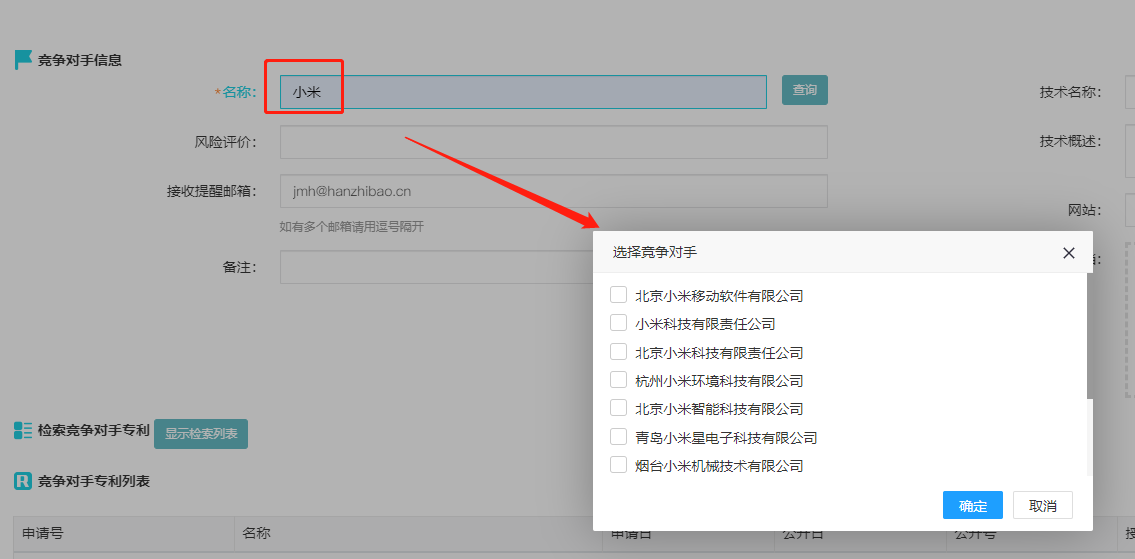Click the 检索竞争对手专利 list icon
The height and width of the screenshot is (559, 1135).
[22, 431]
